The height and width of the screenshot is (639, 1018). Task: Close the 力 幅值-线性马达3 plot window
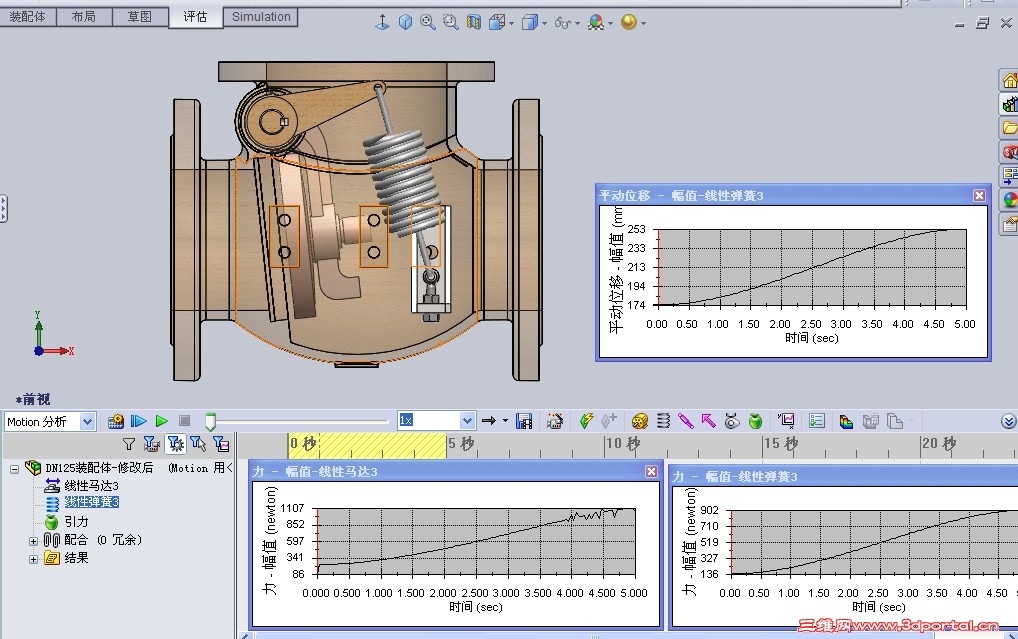pos(651,471)
